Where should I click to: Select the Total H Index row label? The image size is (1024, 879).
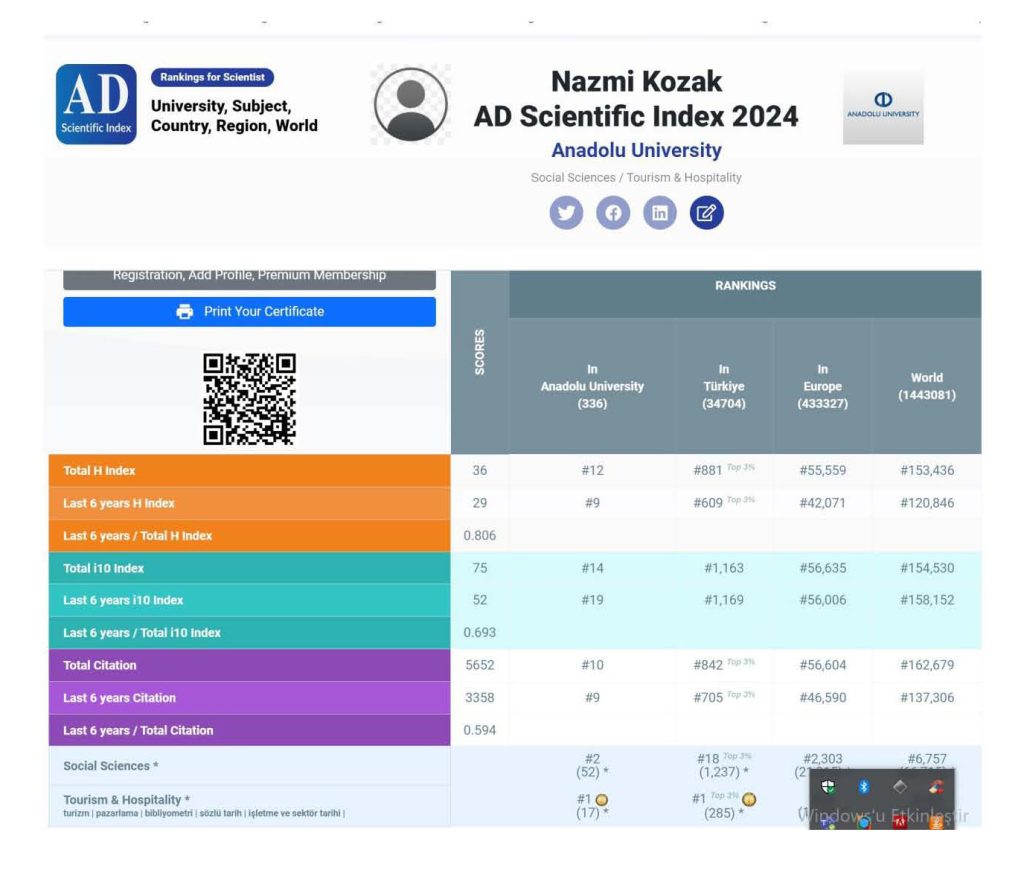point(100,471)
